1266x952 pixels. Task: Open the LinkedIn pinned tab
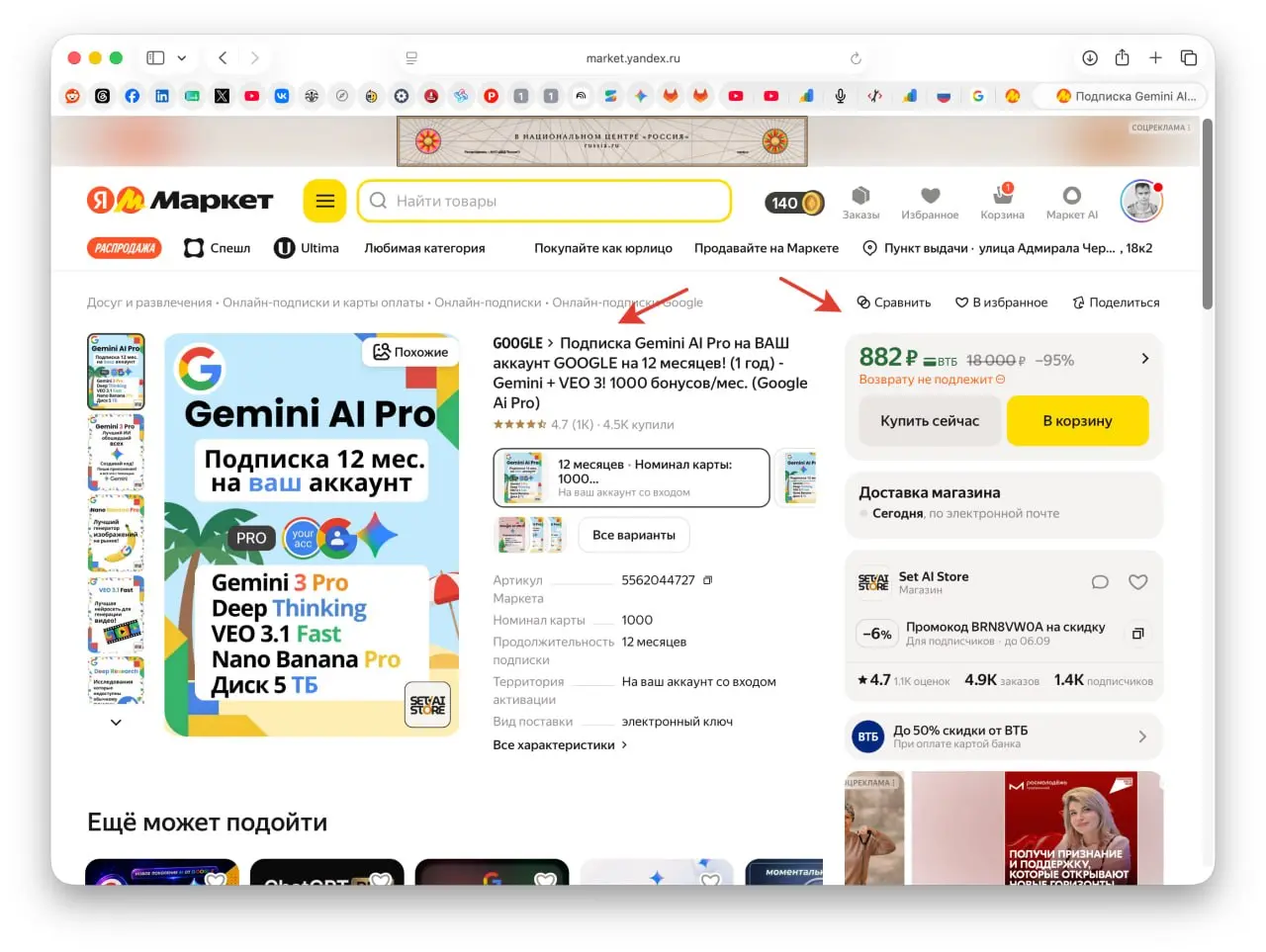(x=162, y=96)
